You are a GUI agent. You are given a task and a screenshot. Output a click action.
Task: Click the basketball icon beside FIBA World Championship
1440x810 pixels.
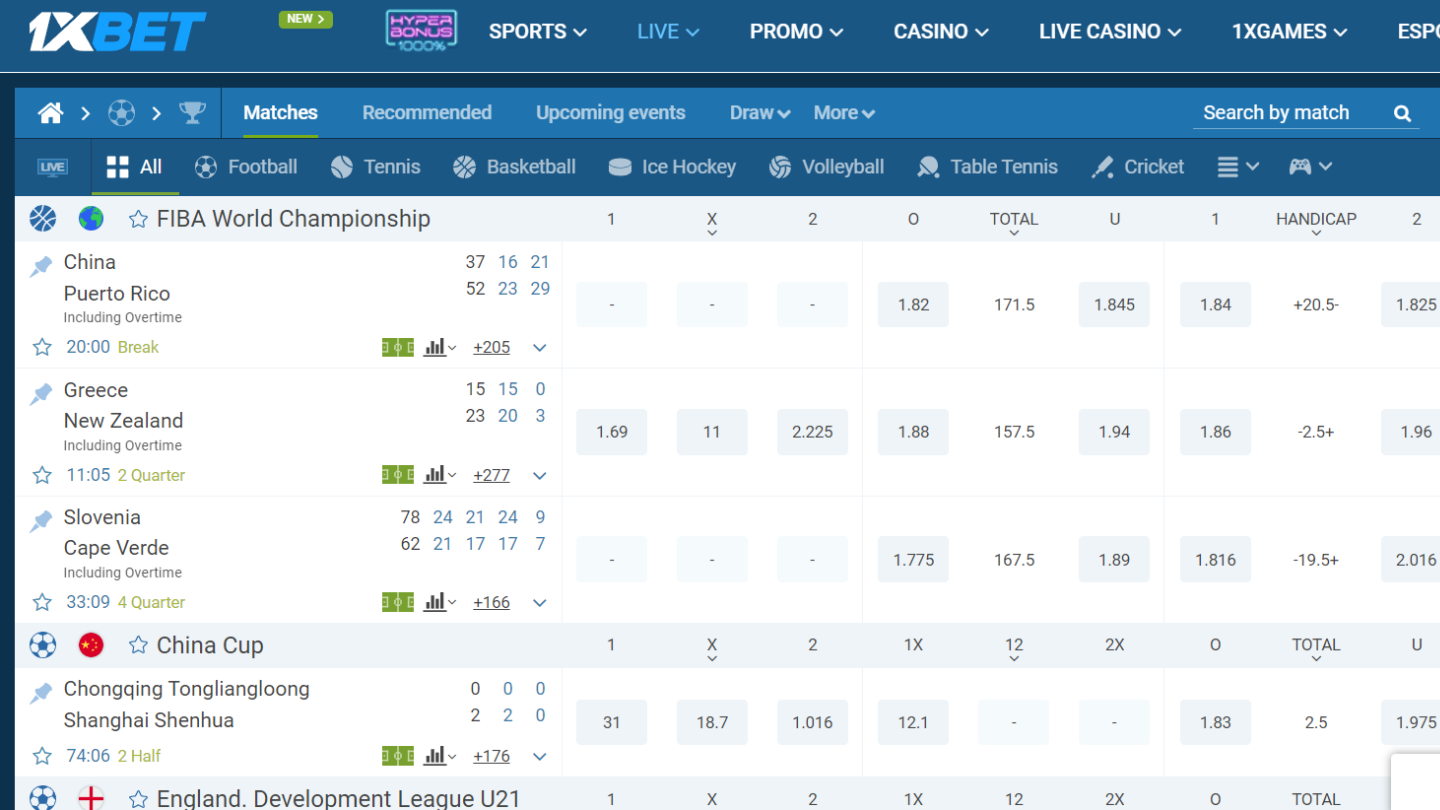coord(43,218)
